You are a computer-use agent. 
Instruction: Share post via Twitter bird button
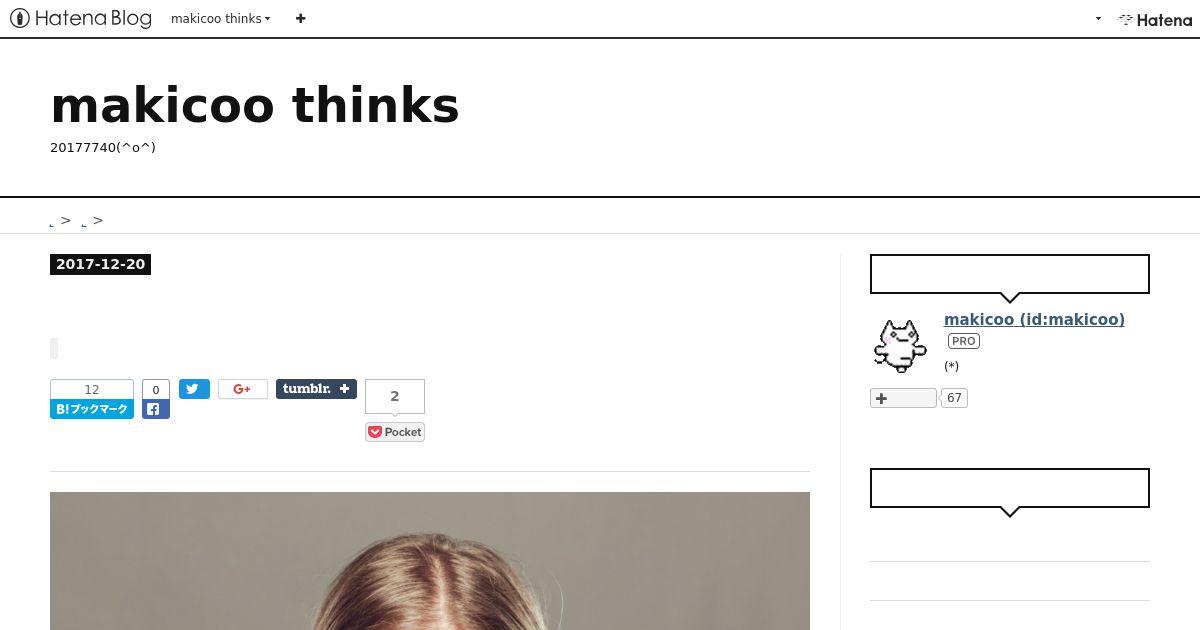[x=195, y=389]
